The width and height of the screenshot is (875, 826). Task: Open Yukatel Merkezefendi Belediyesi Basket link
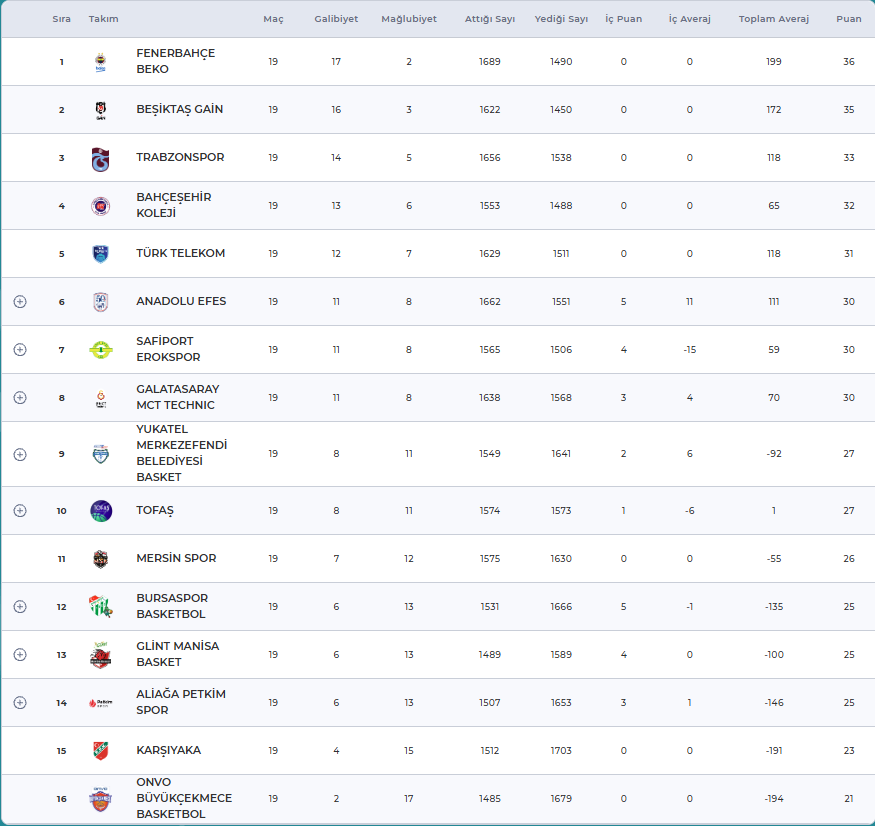(x=181, y=454)
